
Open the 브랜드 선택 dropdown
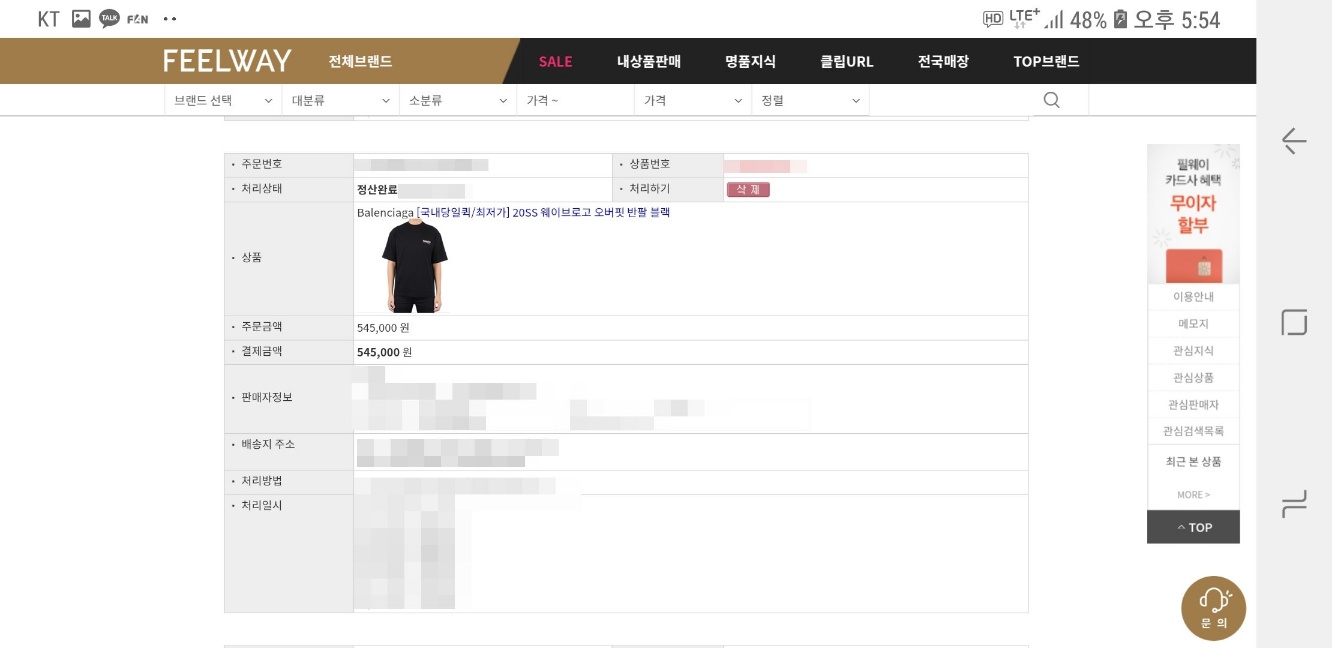pos(223,100)
